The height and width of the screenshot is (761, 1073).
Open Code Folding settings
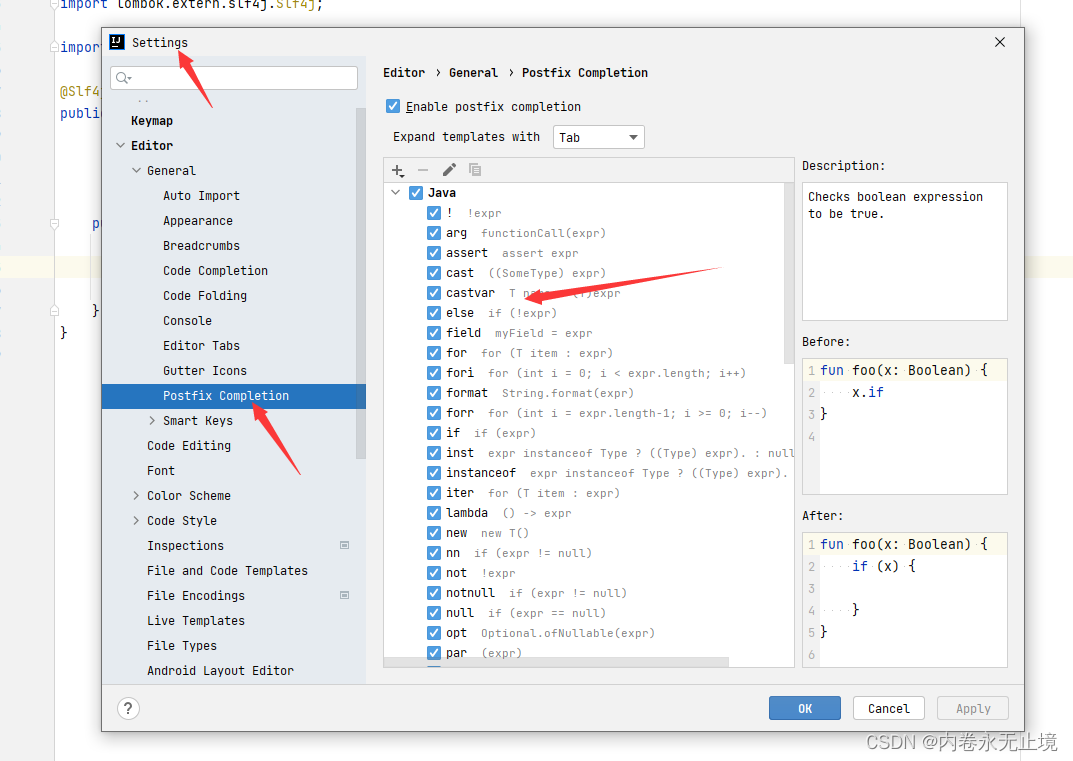point(205,296)
